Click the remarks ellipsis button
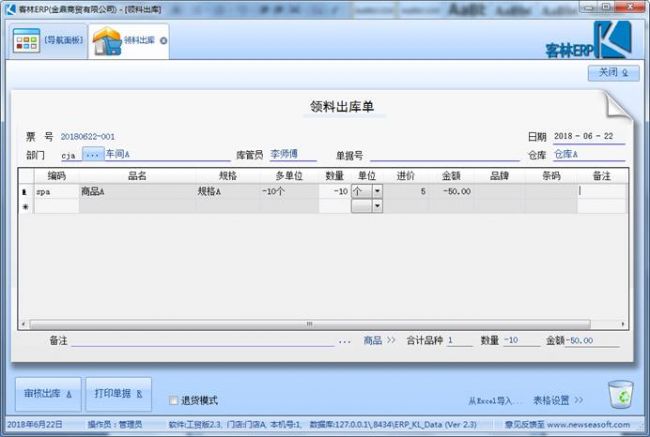650x437 pixels. click(344, 341)
